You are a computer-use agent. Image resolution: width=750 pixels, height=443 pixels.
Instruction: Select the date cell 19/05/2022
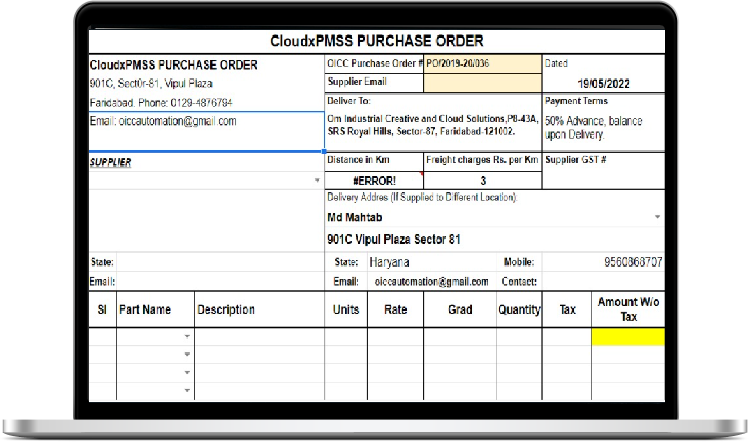(605, 83)
